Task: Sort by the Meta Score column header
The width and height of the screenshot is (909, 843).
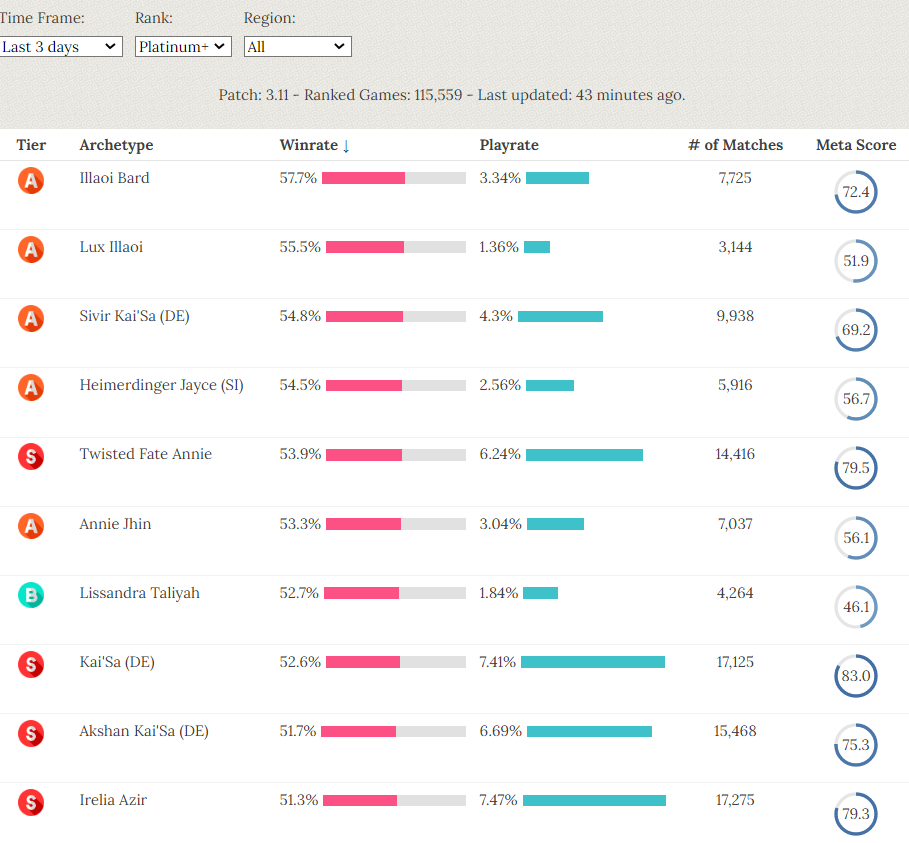Action: [x=856, y=145]
